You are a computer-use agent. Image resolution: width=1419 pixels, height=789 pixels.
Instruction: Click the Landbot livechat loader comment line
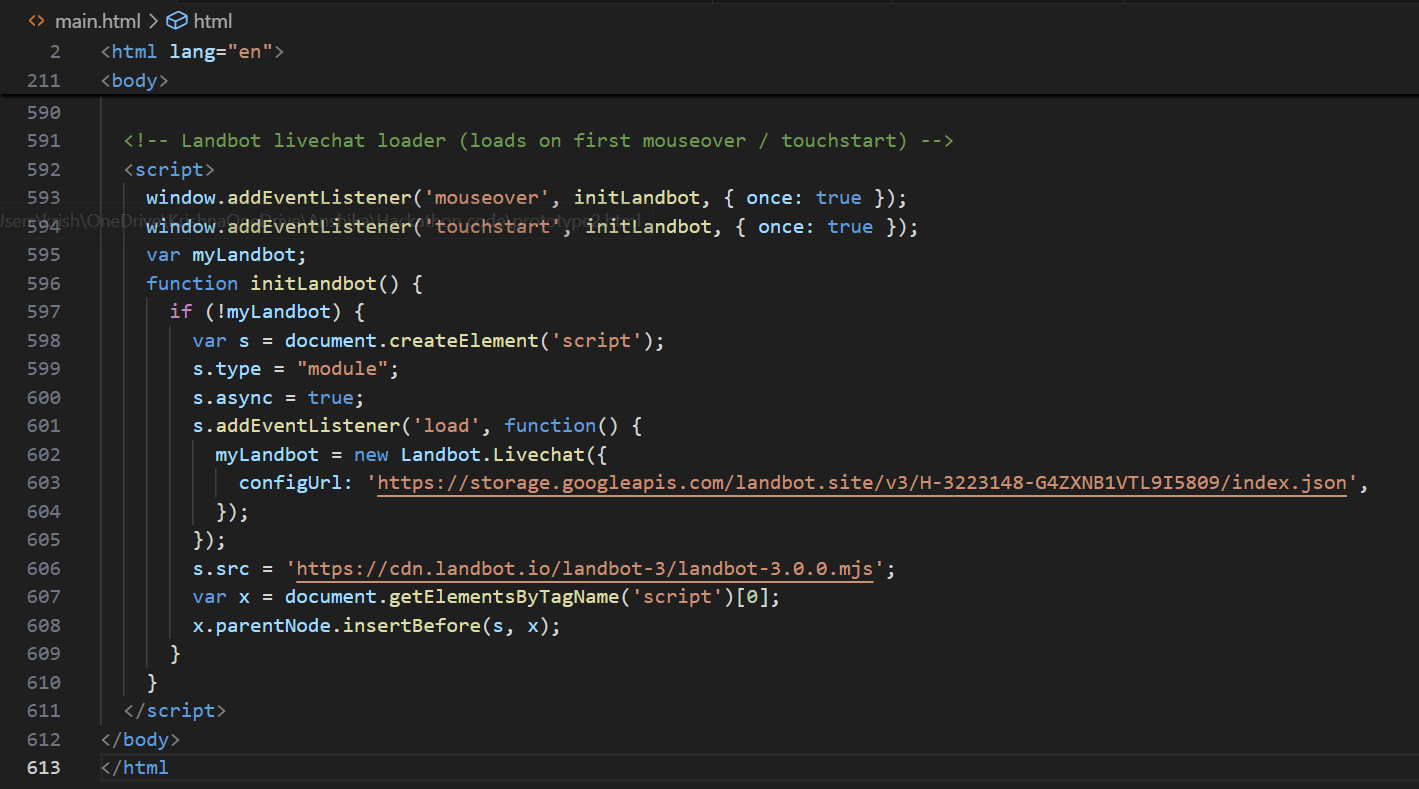(538, 141)
